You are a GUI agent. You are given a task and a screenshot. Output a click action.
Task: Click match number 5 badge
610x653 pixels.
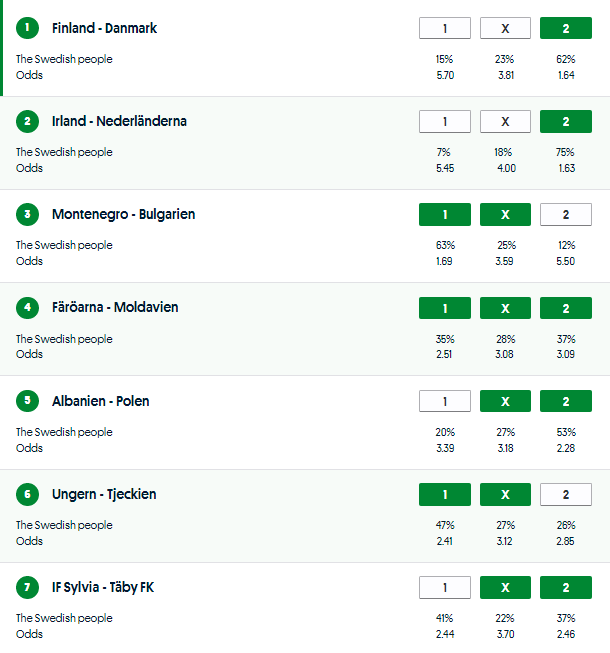click(28, 401)
